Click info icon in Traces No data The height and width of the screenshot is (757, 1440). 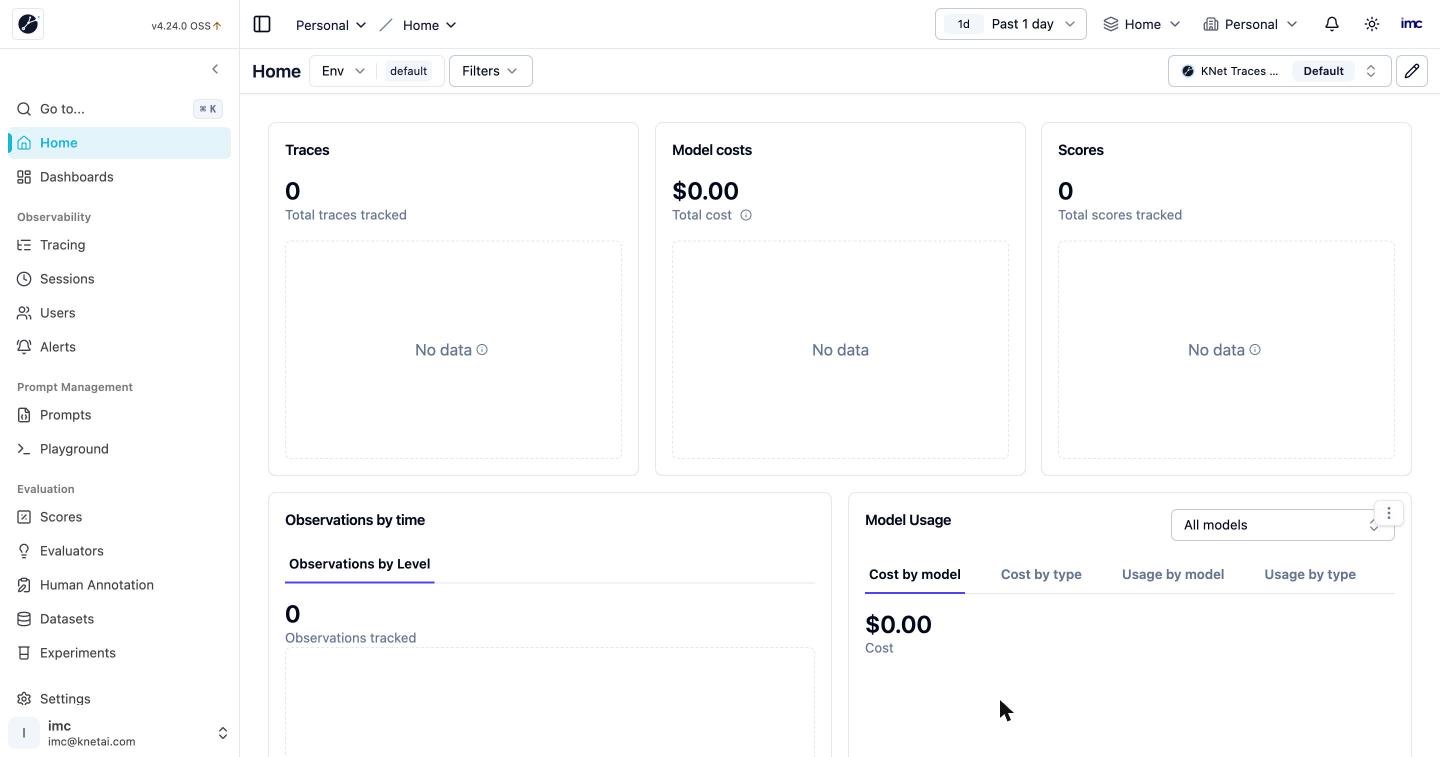(482, 349)
